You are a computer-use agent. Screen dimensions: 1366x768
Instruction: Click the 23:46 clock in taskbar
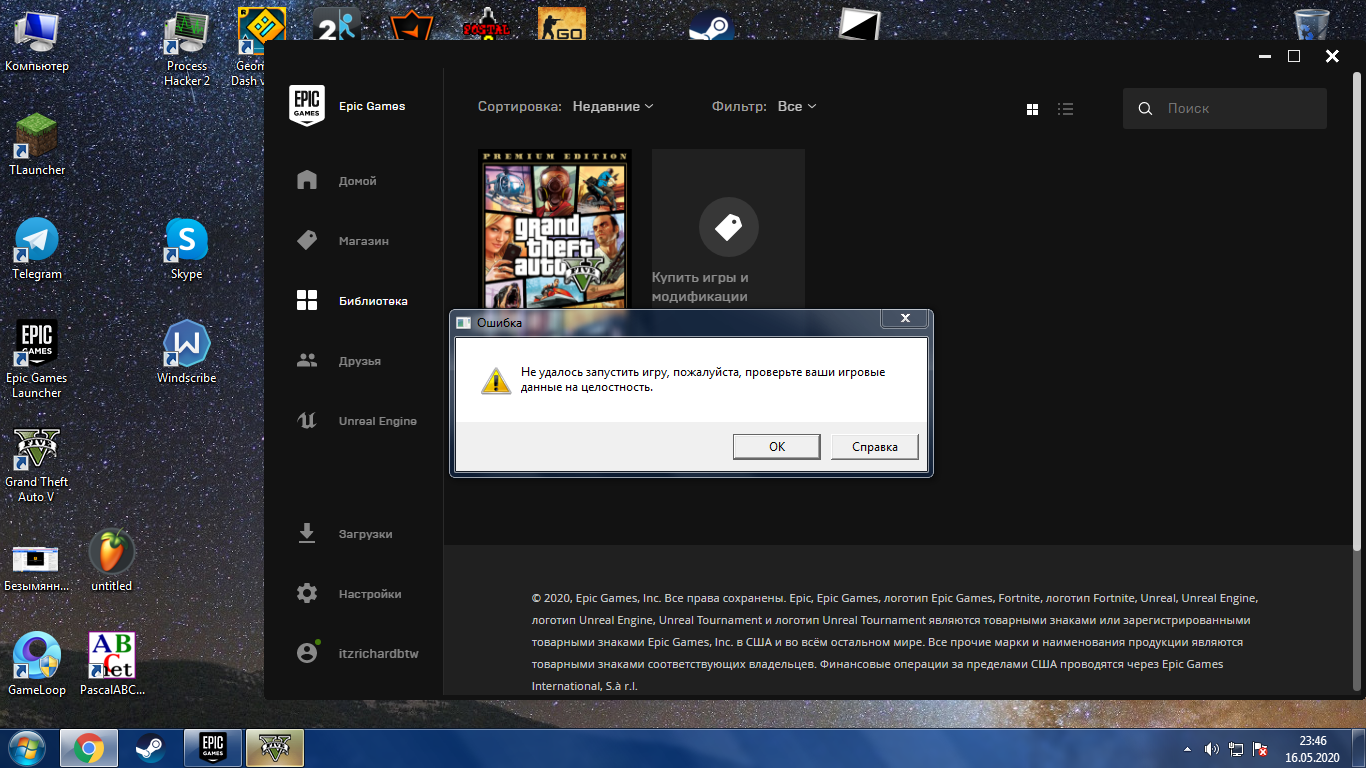click(x=1312, y=749)
